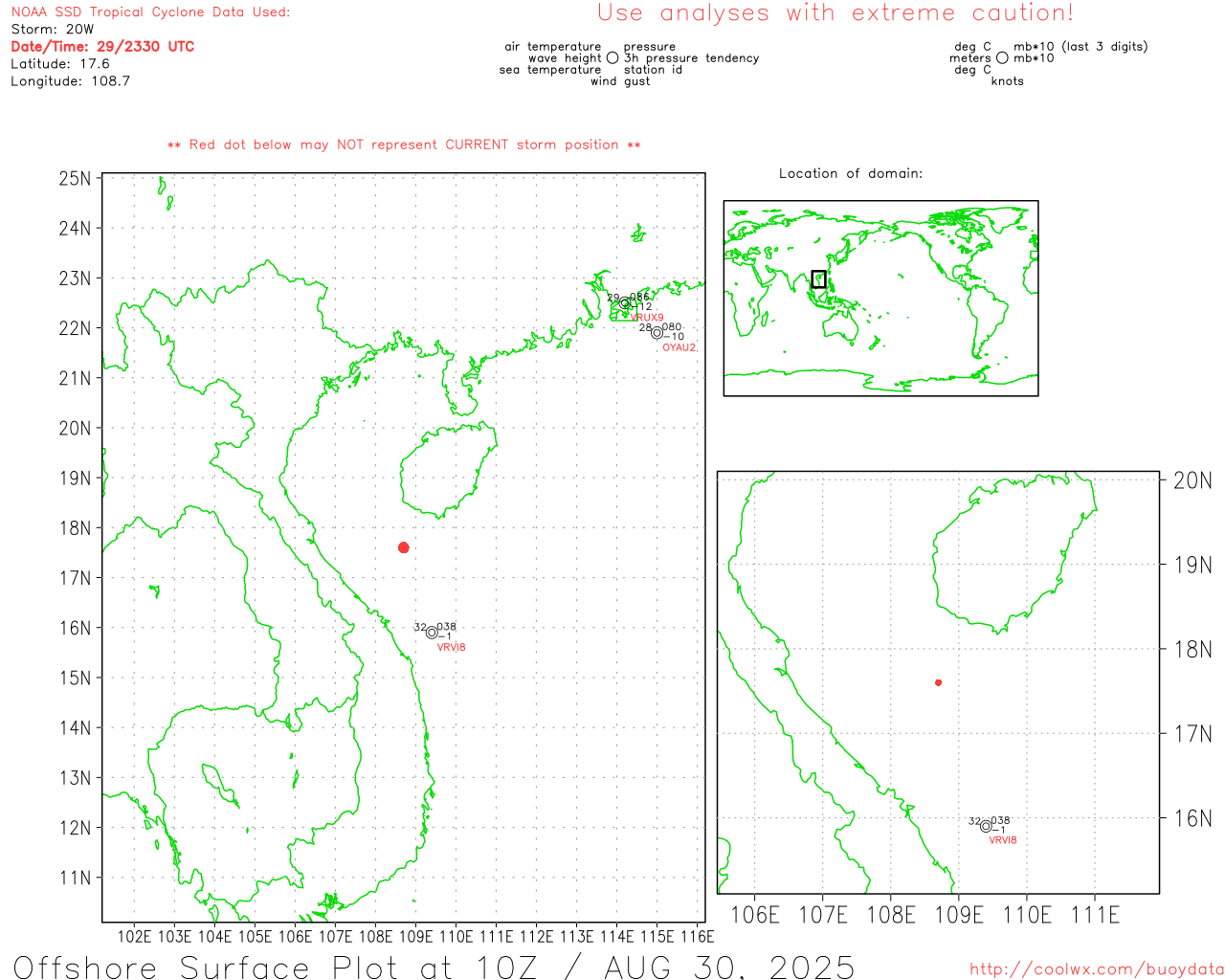Viewport: 1225px width, 980px height.
Task: Click the red VRUX9 station label
Action: coord(647,318)
